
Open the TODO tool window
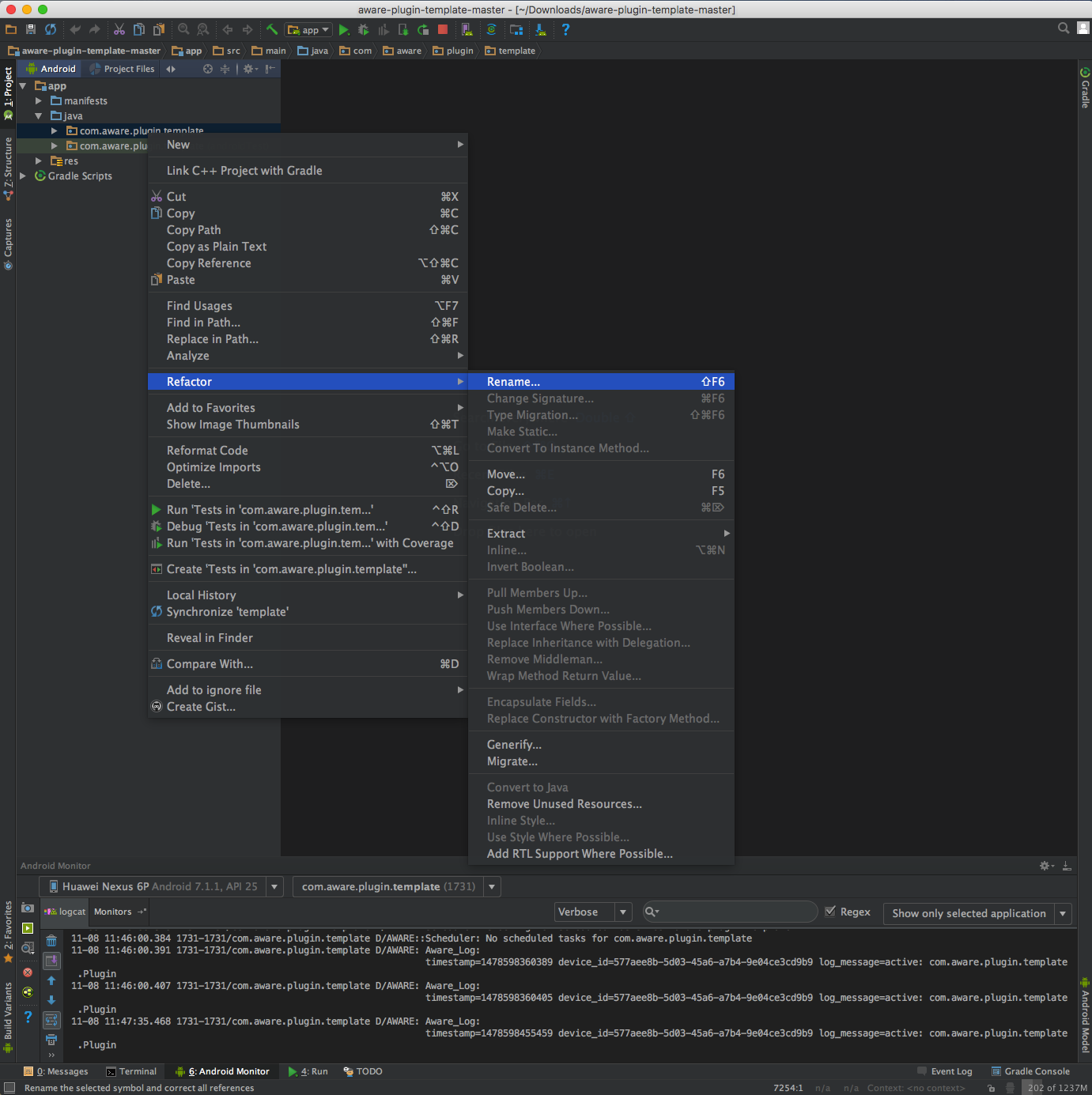pyautogui.click(x=363, y=1071)
